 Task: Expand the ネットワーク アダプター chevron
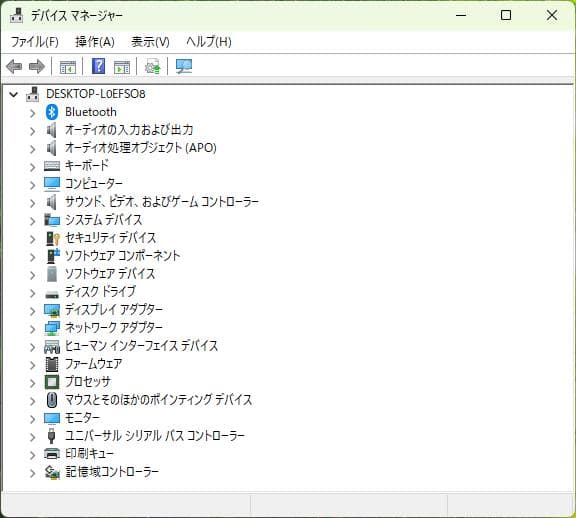click(x=33, y=329)
